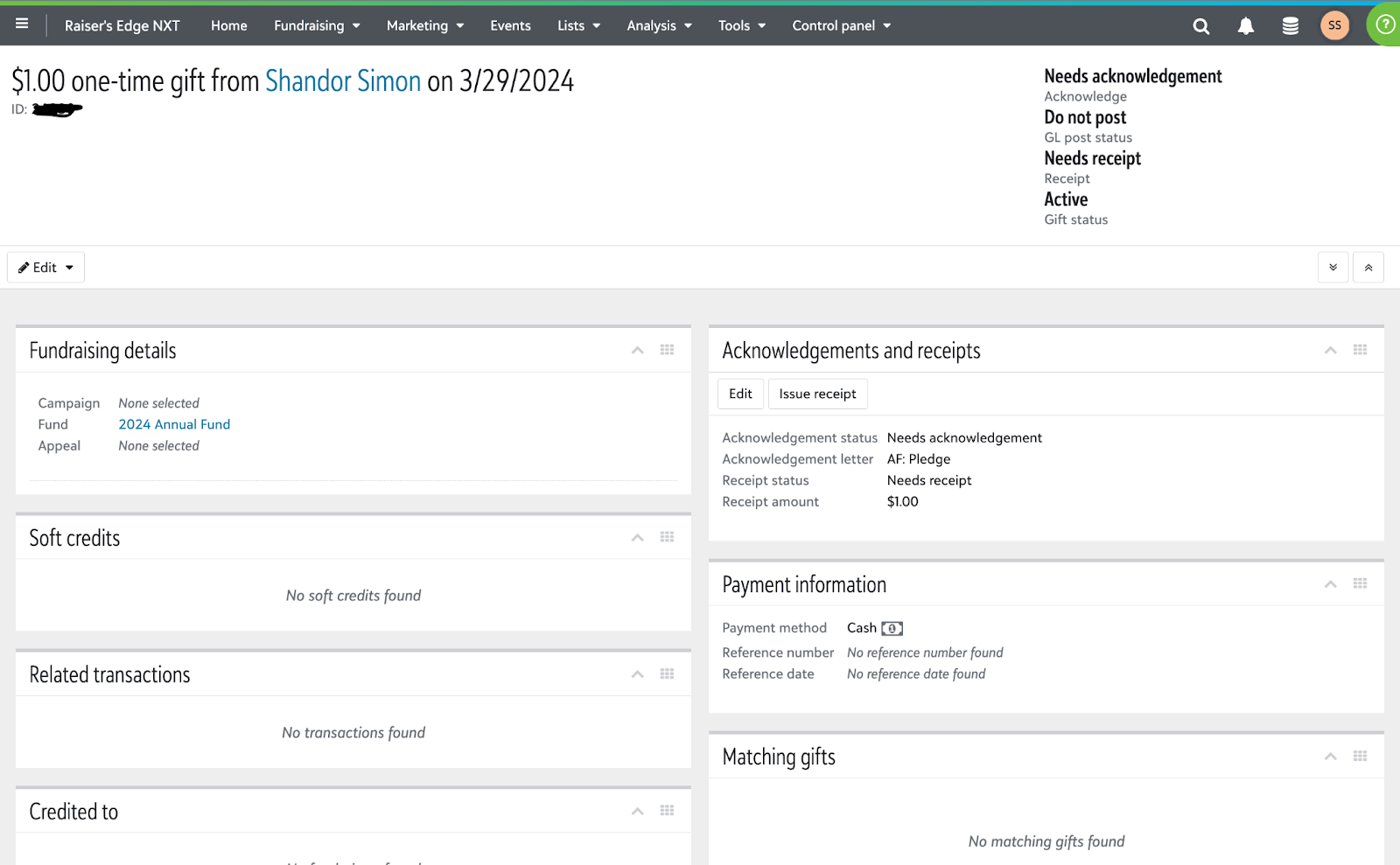This screenshot has width=1400, height=865.
Task: Collapse the Credited to tile
Action: 638,811
